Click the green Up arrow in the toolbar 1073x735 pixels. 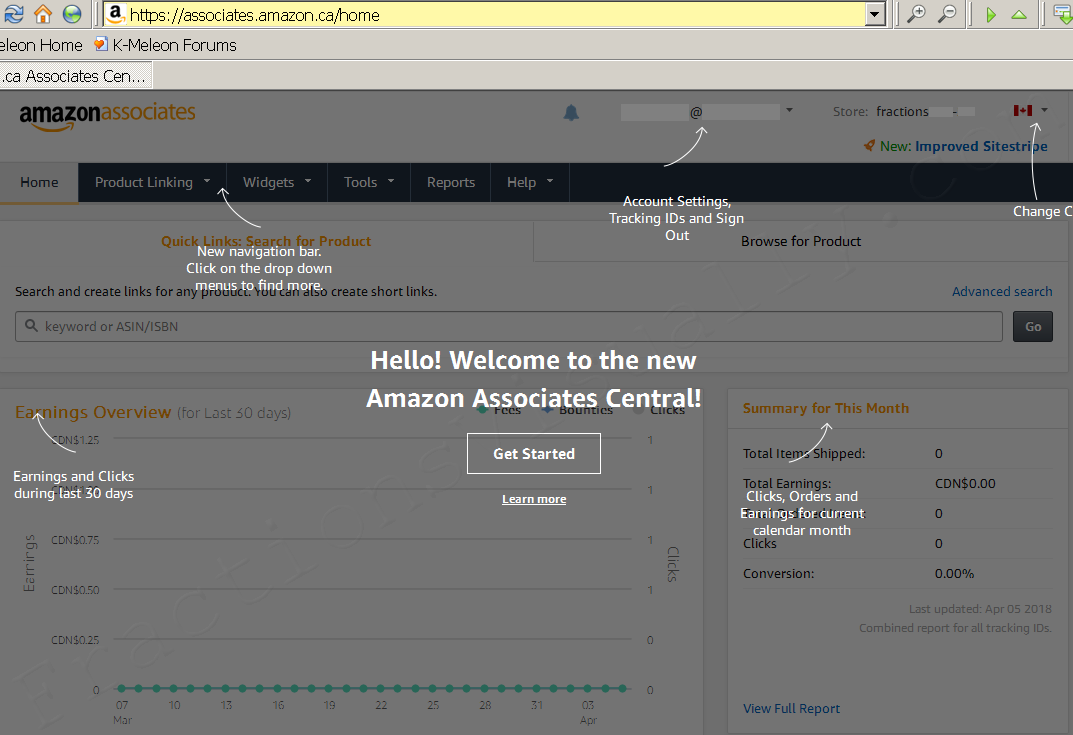tap(1019, 14)
